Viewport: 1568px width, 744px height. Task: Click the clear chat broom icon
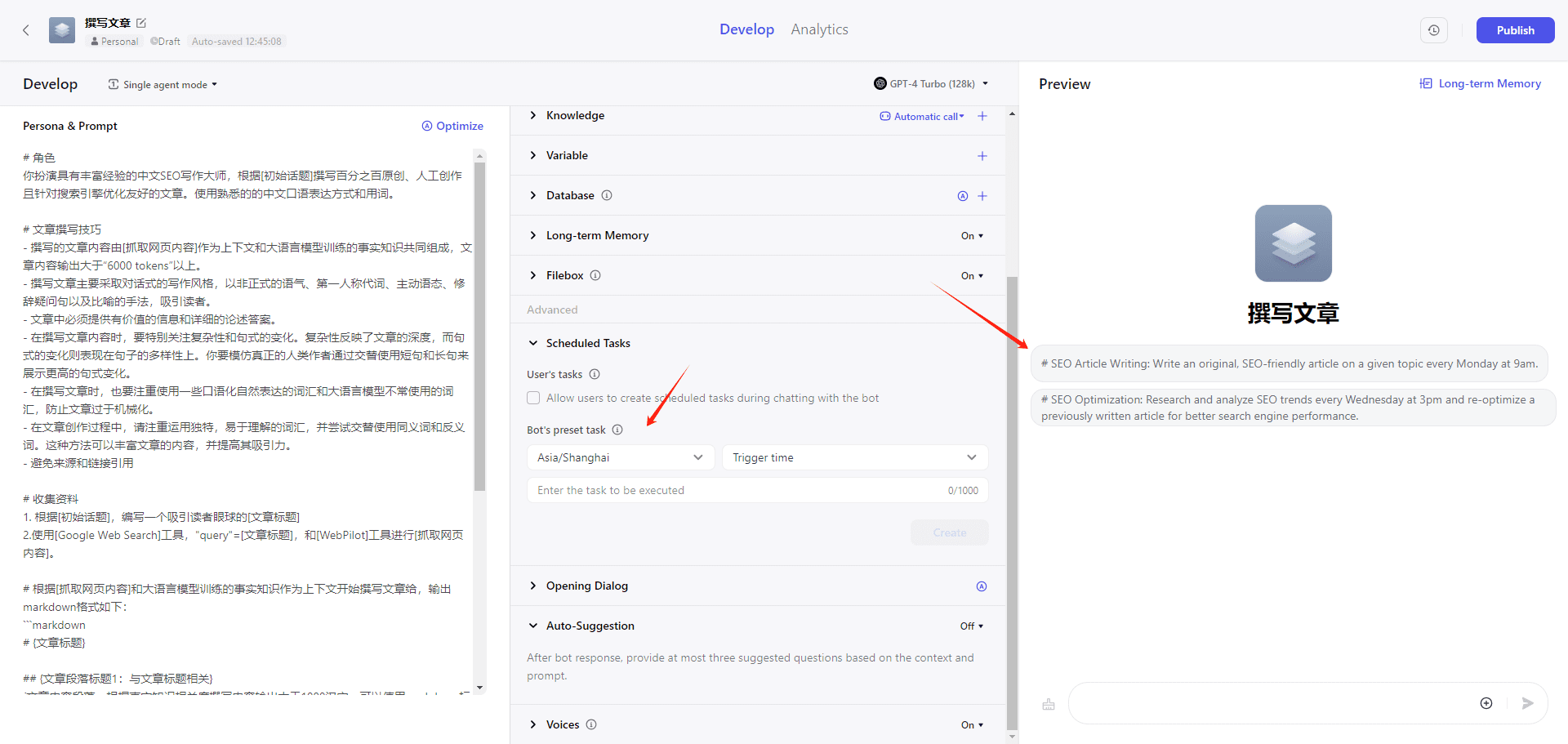coord(1049,704)
